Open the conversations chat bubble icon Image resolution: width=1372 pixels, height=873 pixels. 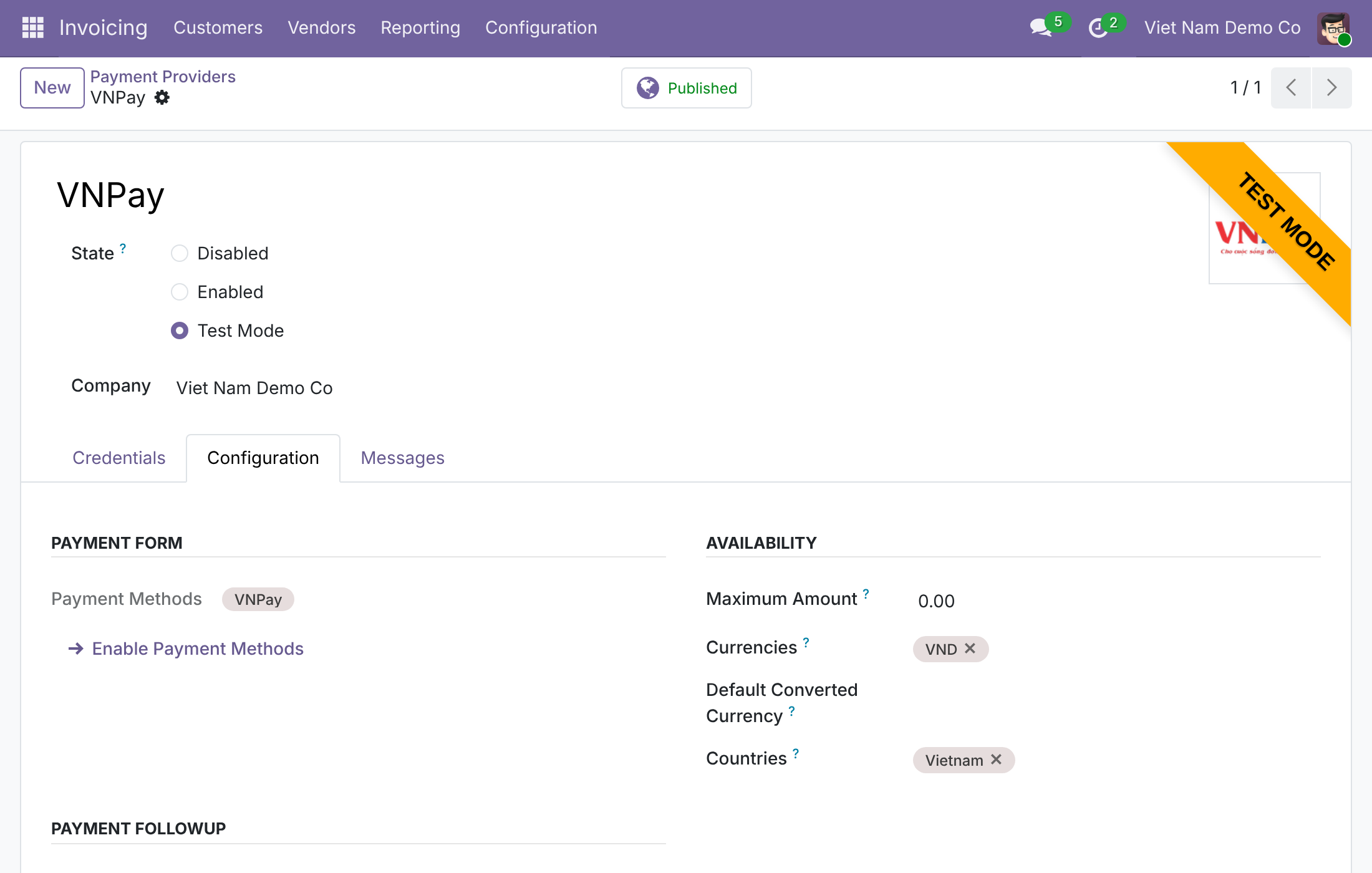tap(1040, 28)
